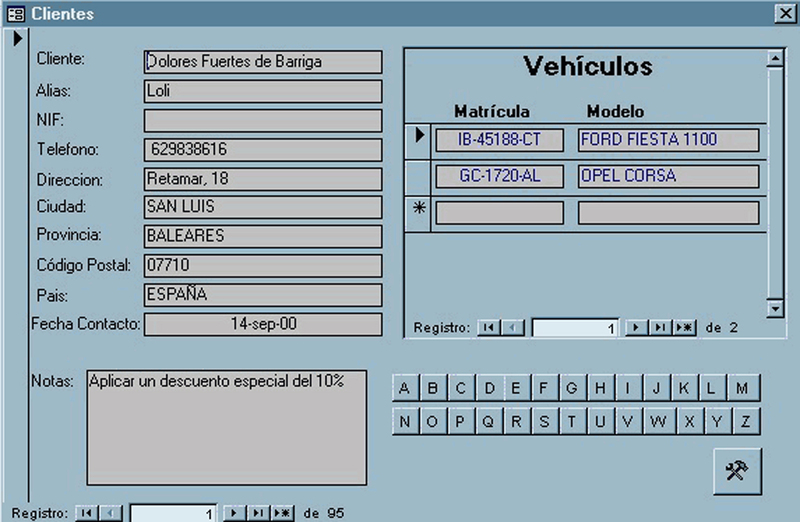800x522 pixels.
Task: Go to next Vehículos record
Action: click(636, 328)
